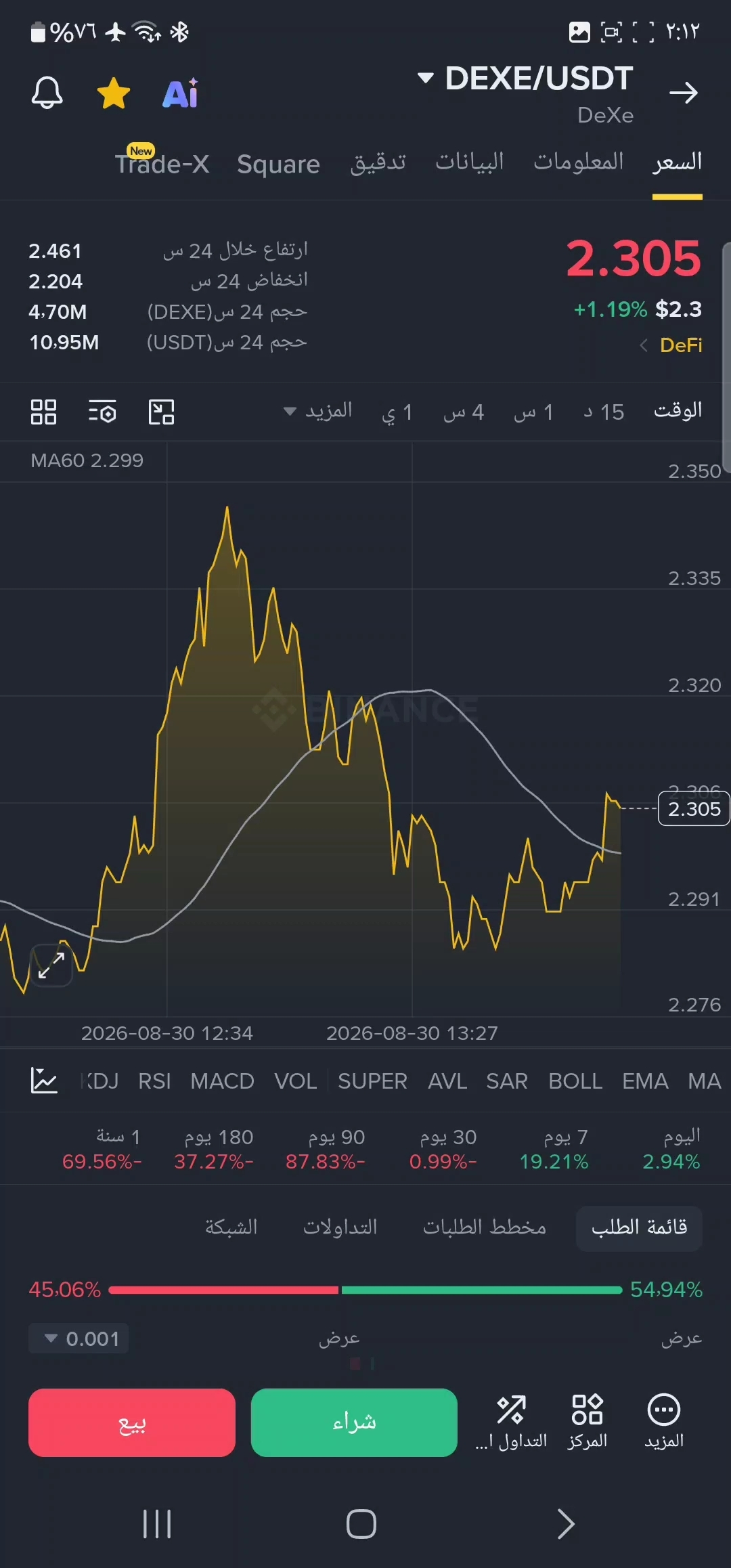Toggle the SAR indicator
The width and height of the screenshot is (731, 1568).
[506, 1081]
